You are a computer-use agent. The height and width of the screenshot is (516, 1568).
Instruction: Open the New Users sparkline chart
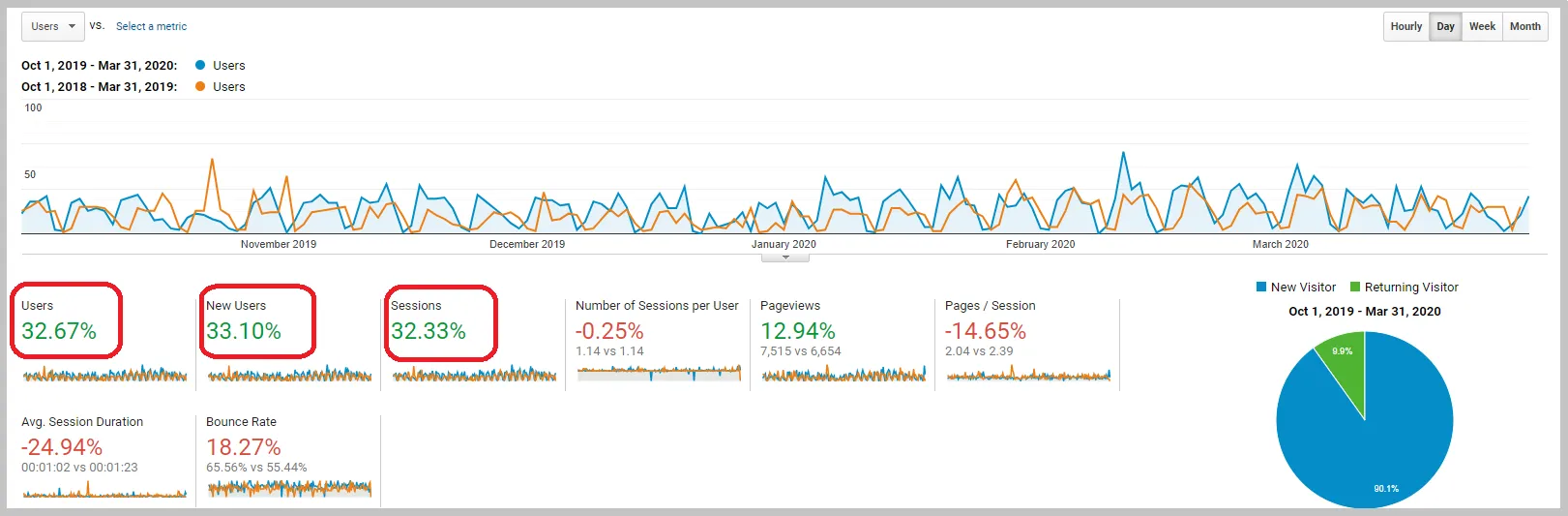[x=289, y=374]
